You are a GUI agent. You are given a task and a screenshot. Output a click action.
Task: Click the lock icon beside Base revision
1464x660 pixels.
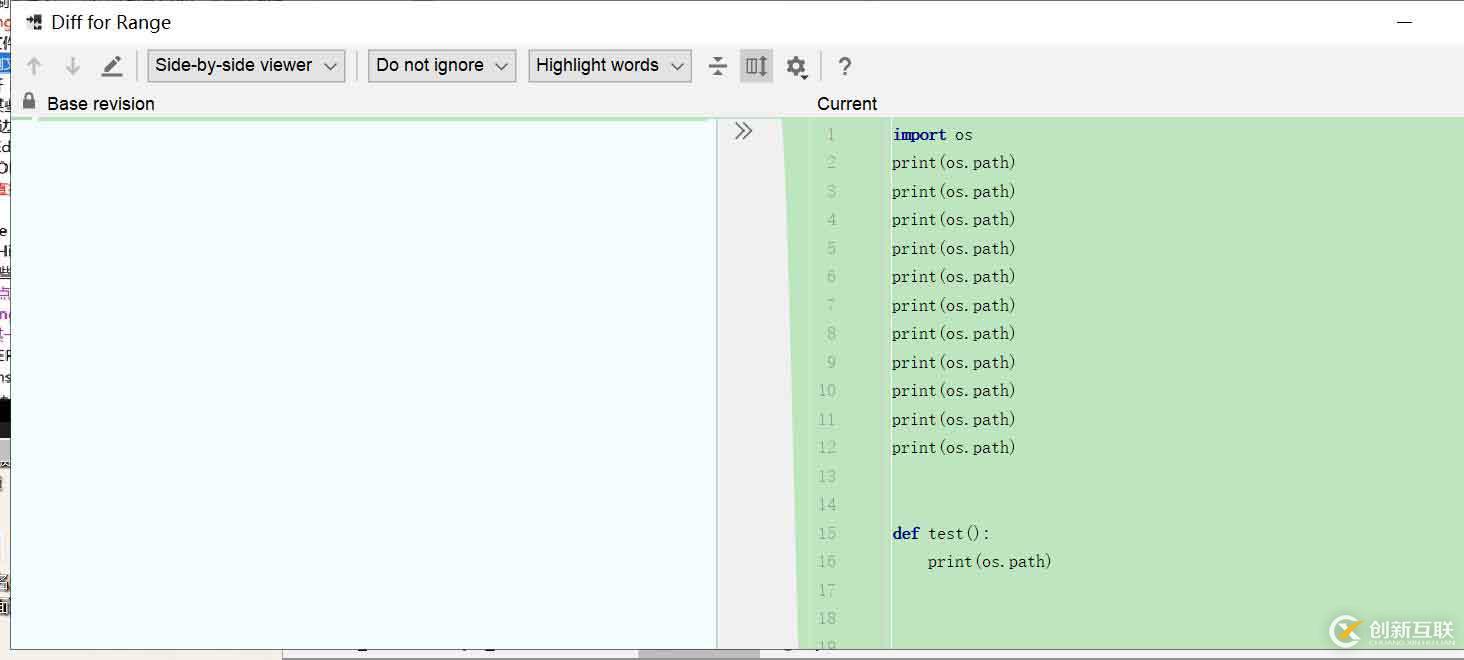point(29,102)
